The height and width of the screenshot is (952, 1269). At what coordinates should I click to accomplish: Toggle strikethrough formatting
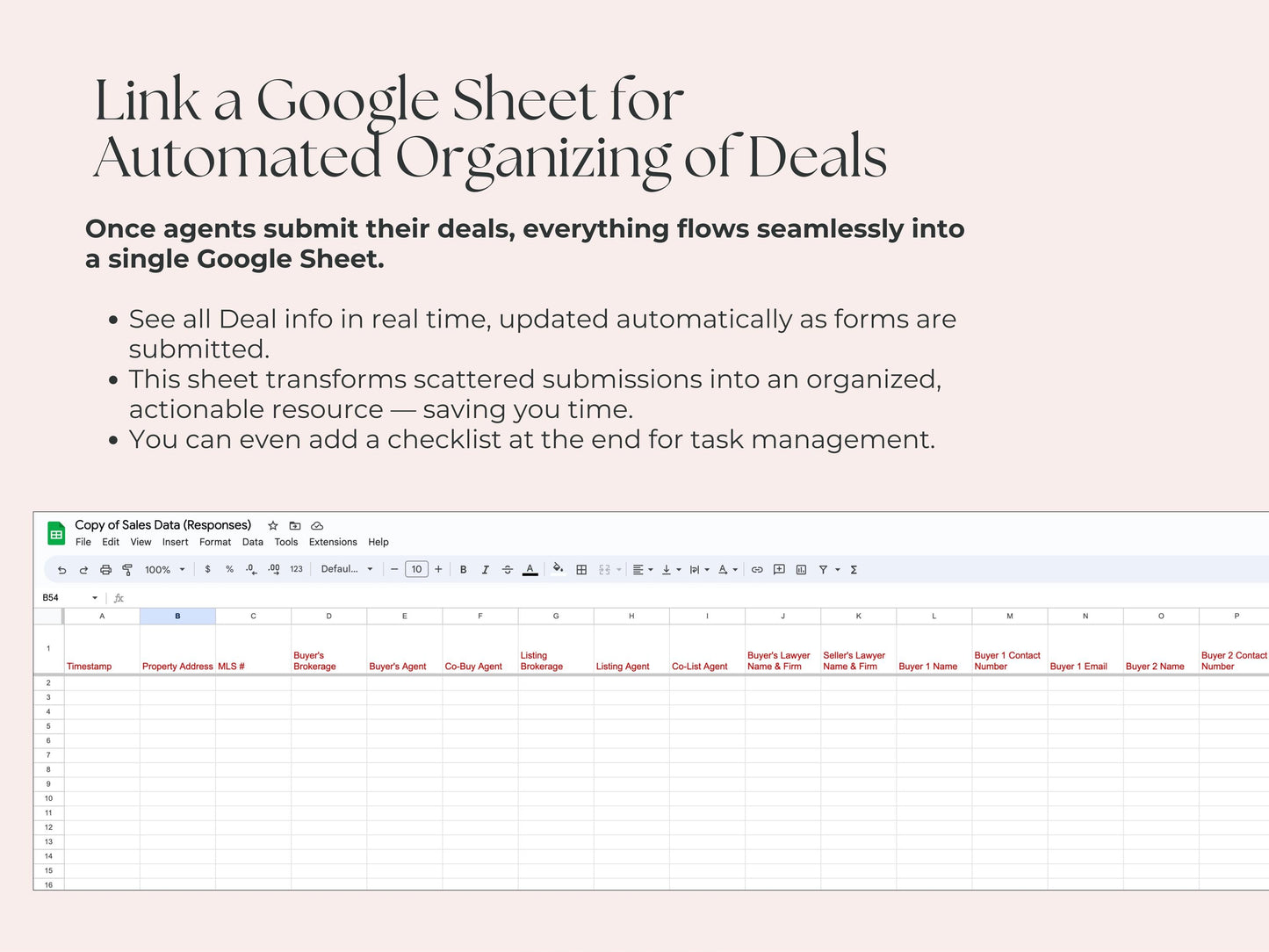(507, 570)
